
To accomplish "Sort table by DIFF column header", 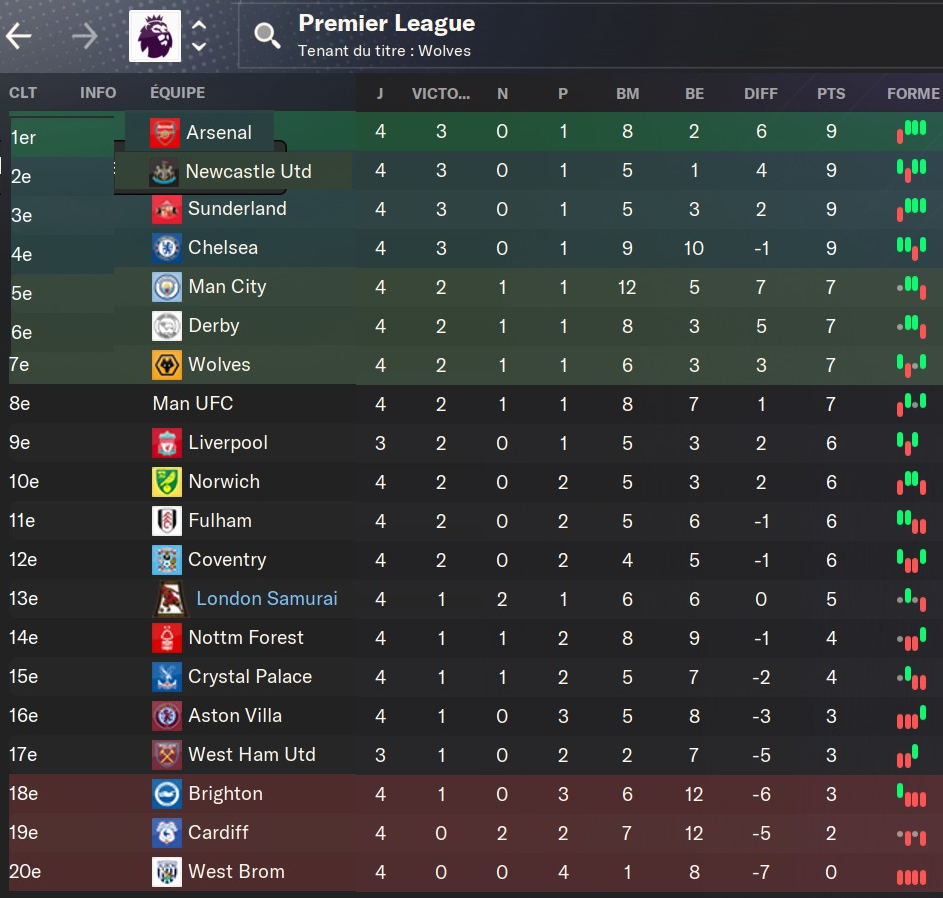I will point(761,93).
